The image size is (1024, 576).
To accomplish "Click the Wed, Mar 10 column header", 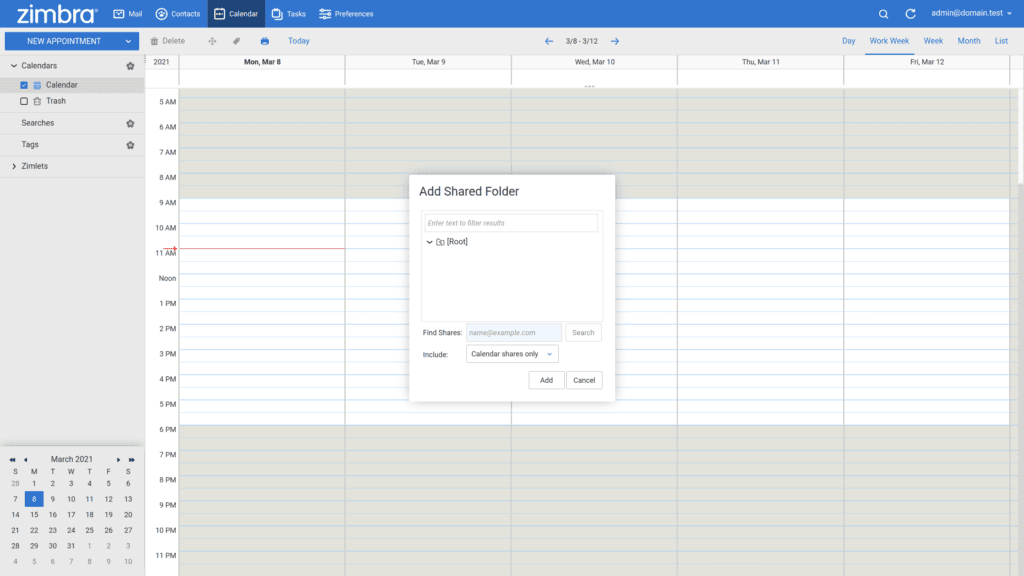I will coord(594,62).
